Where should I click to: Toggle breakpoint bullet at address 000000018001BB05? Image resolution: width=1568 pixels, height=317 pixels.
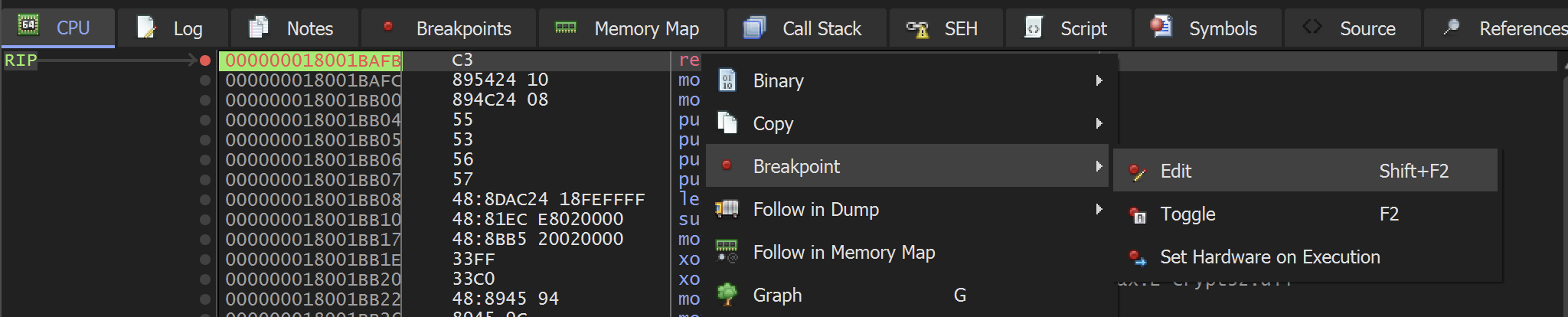point(205,140)
